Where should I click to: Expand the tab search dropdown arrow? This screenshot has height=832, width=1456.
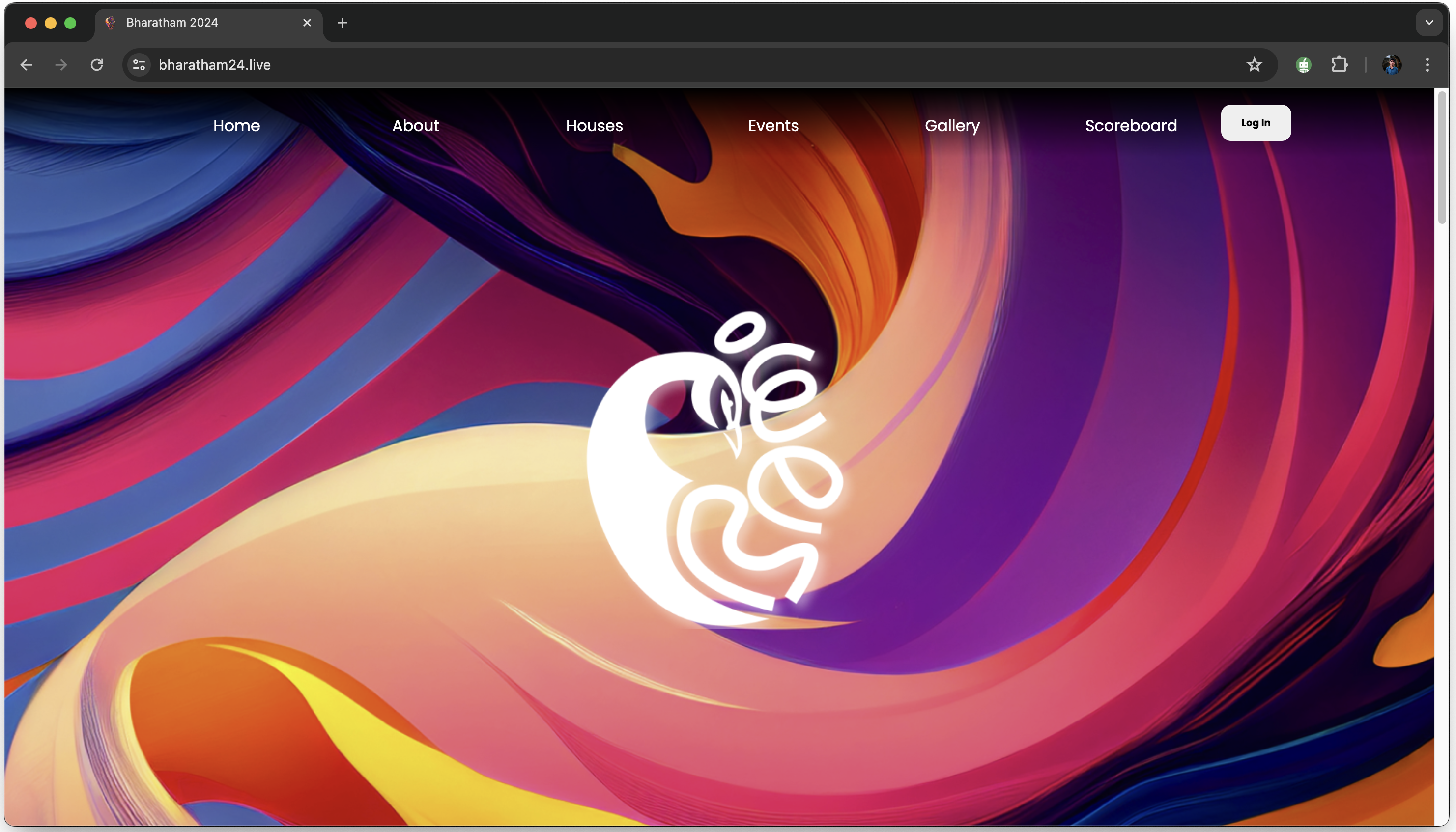click(1428, 23)
